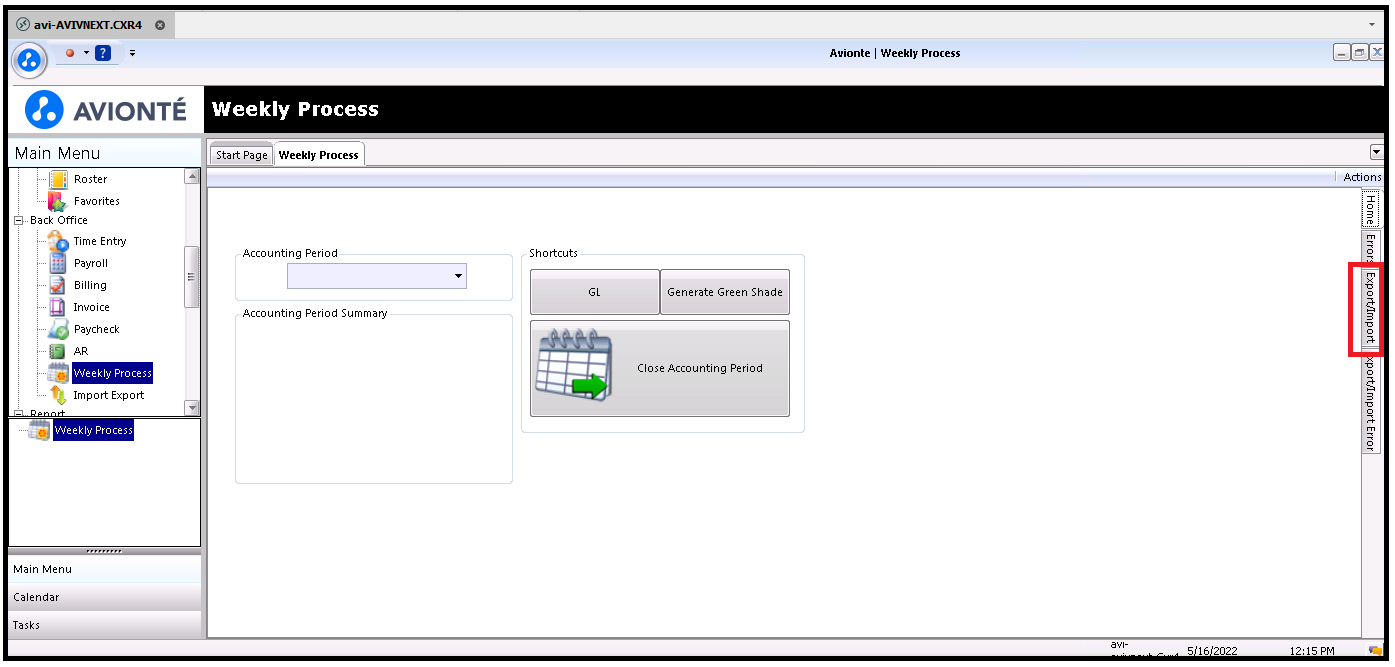Click Weekly Process in the lower left pane

(x=93, y=430)
